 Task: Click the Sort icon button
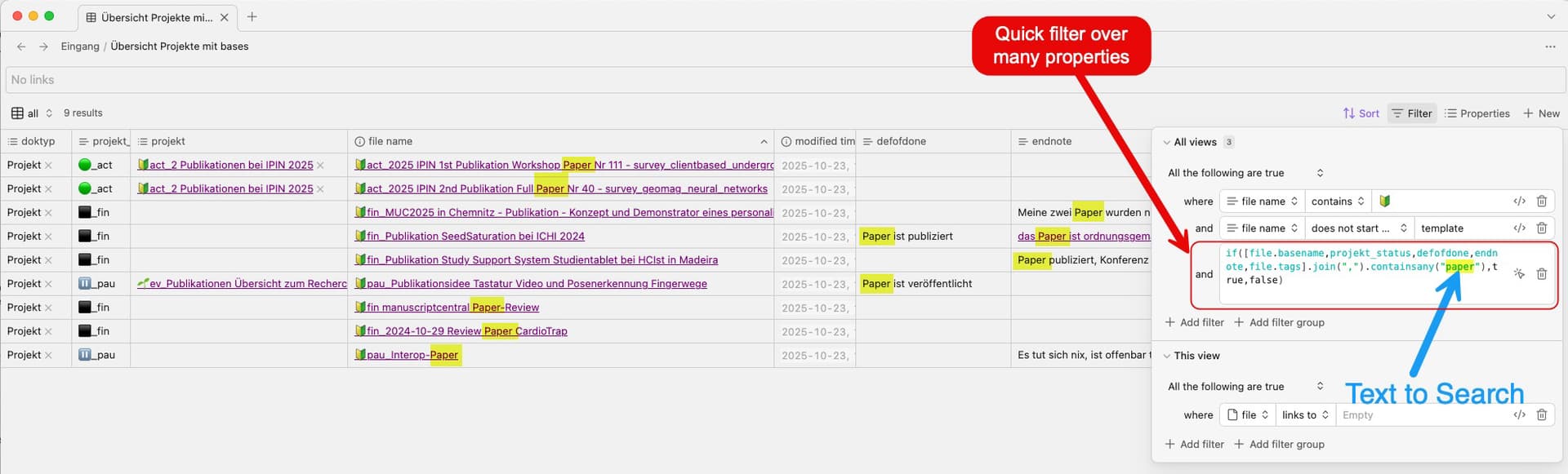(1361, 113)
